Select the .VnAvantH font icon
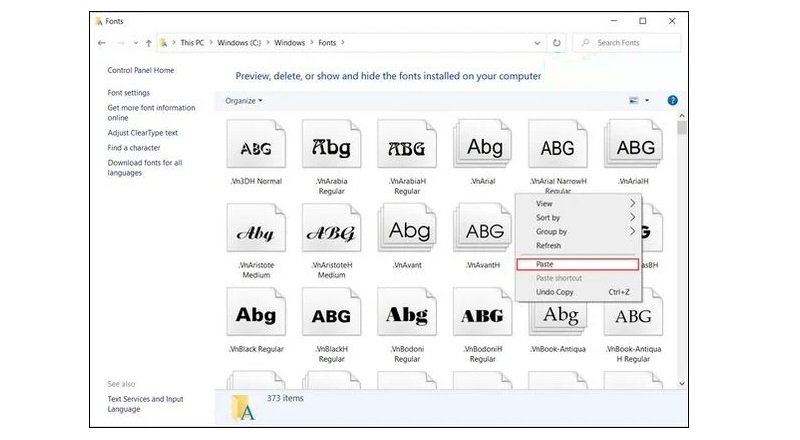Image resolution: width=800 pixels, height=440 pixels. point(482,228)
